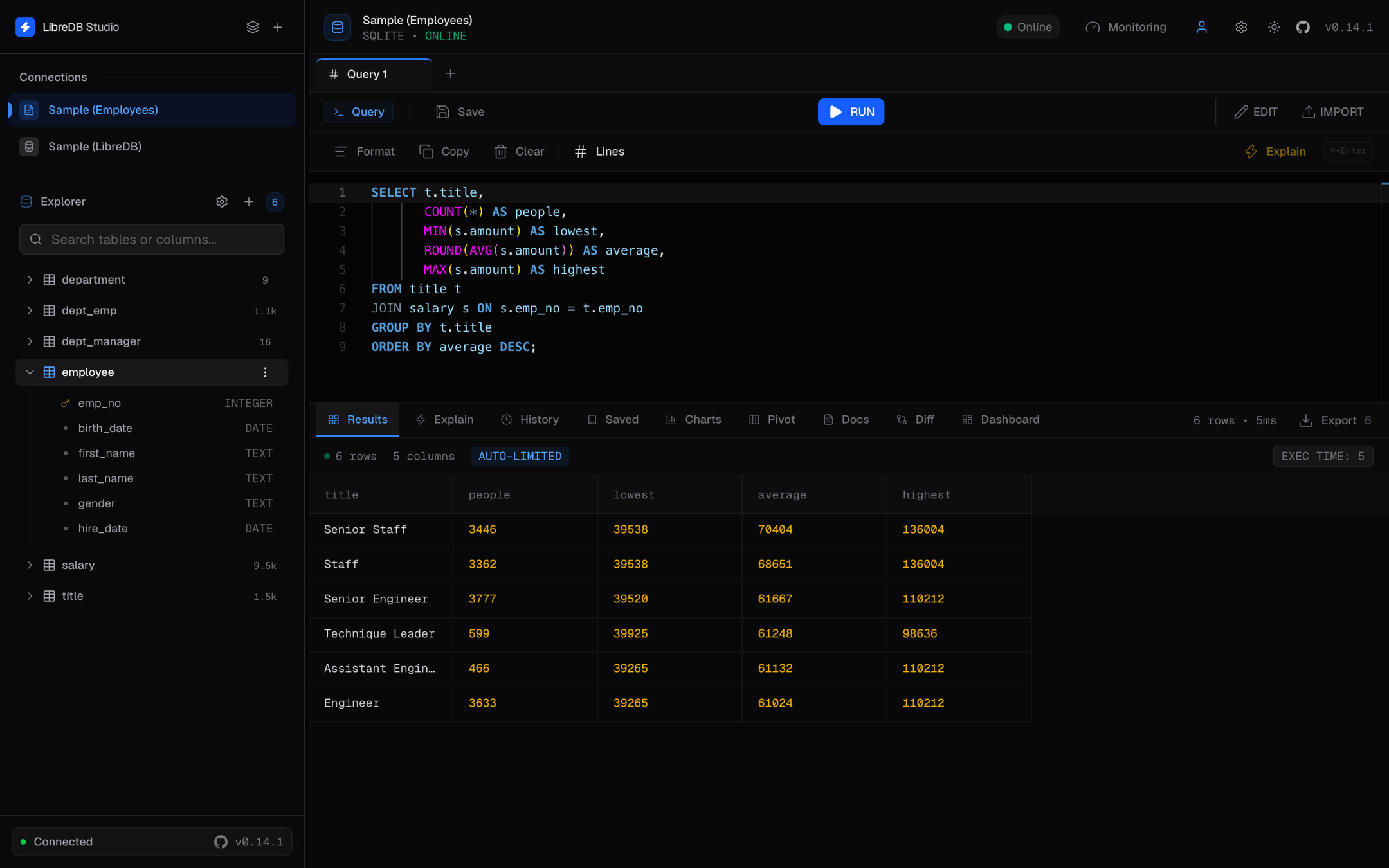Viewport: 1389px width, 868px height.
Task: Switch to Query 1 tab
Action: point(374,75)
